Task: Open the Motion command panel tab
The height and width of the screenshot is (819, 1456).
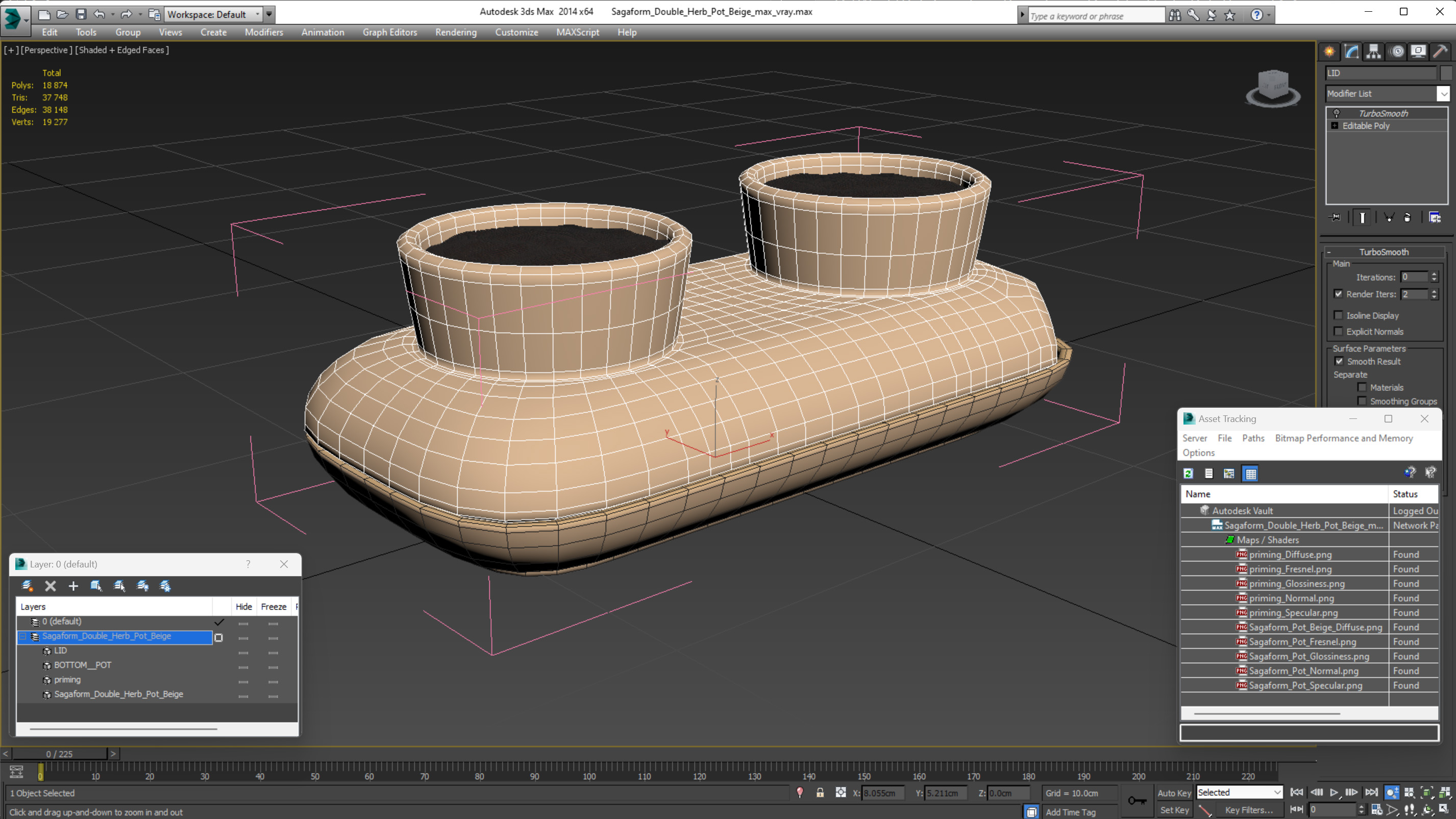Action: [x=1397, y=52]
